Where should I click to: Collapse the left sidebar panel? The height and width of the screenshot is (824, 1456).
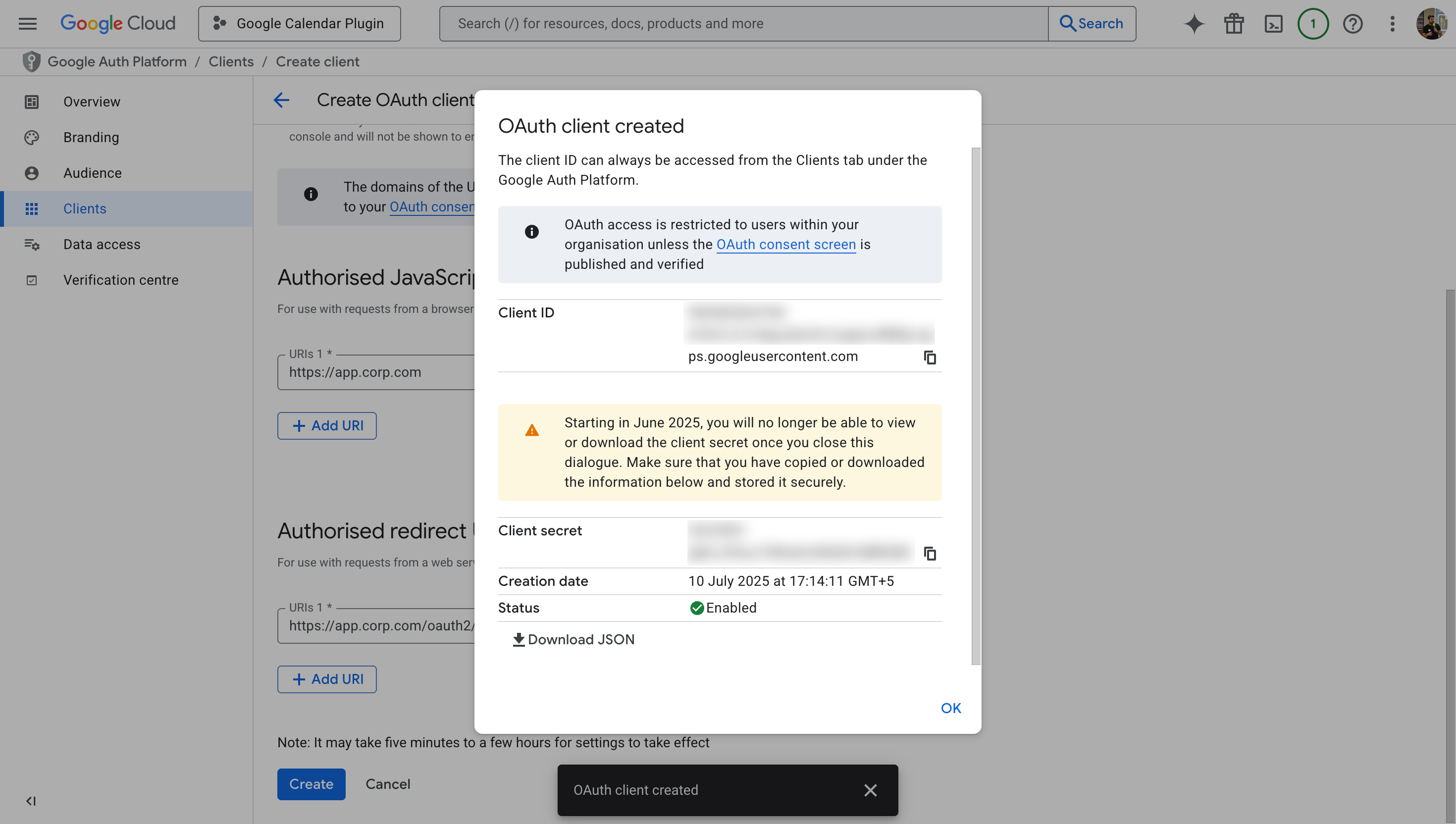pyautogui.click(x=31, y=801)
